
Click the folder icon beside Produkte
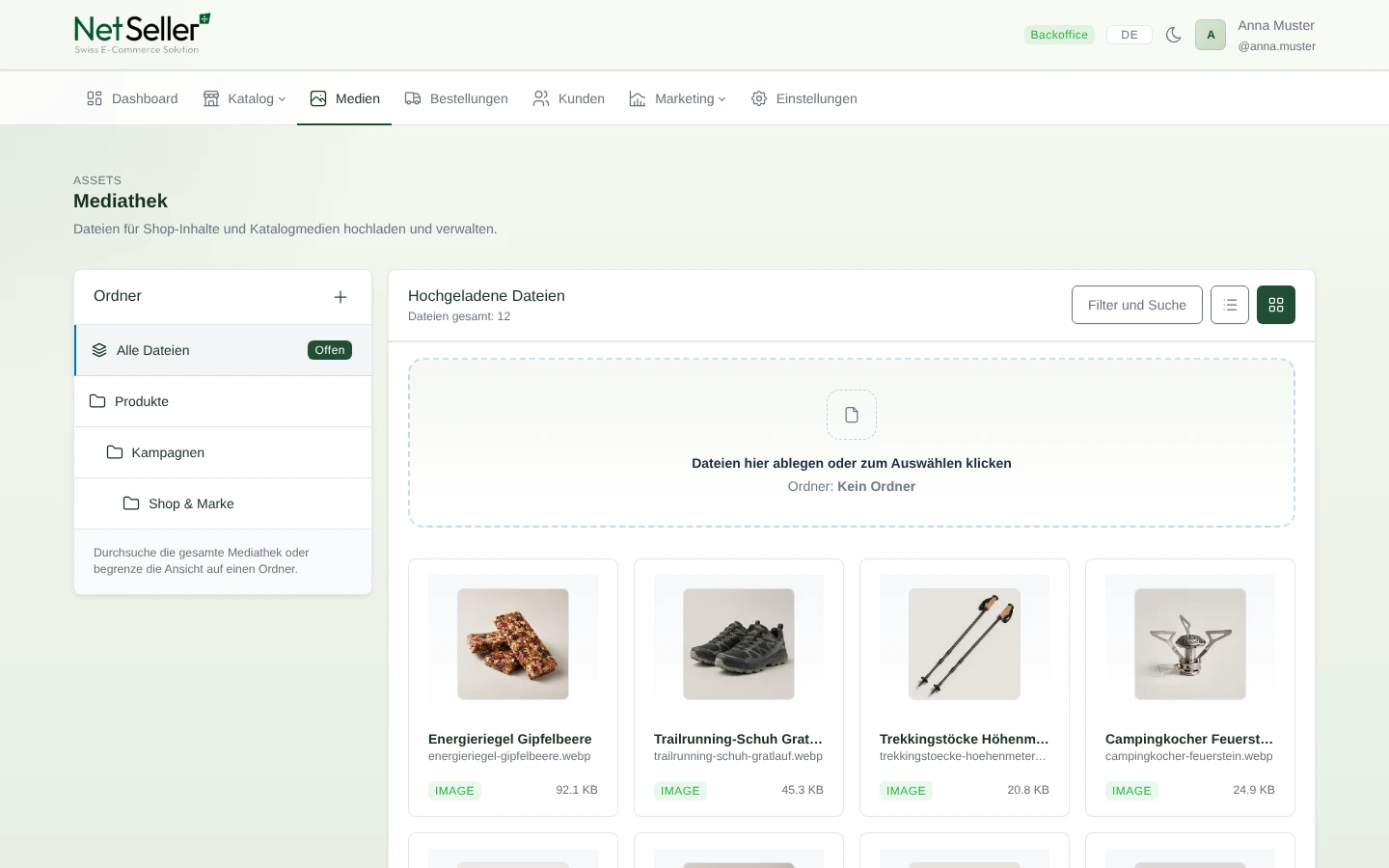point(97,401)
